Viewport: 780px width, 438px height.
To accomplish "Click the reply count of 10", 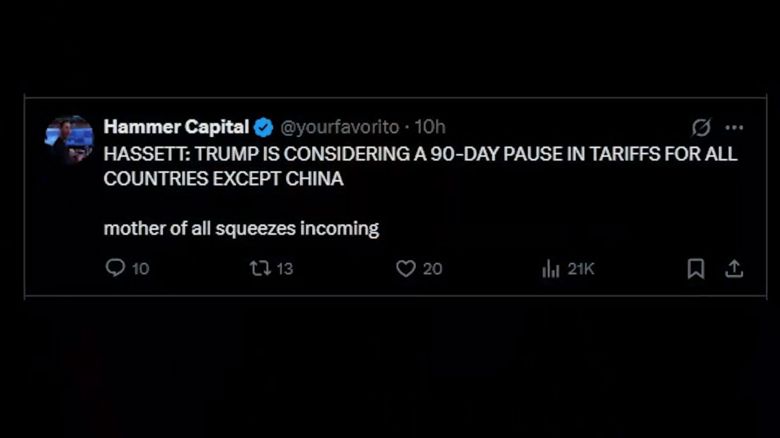I will [140, 268].
